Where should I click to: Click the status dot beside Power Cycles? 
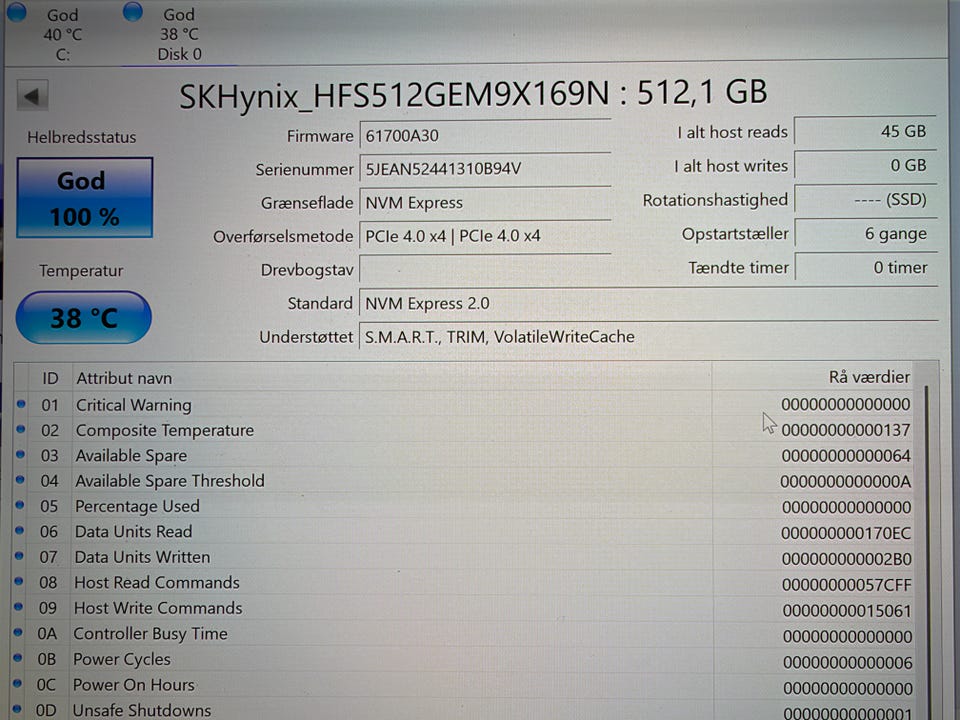click(18, 658)
